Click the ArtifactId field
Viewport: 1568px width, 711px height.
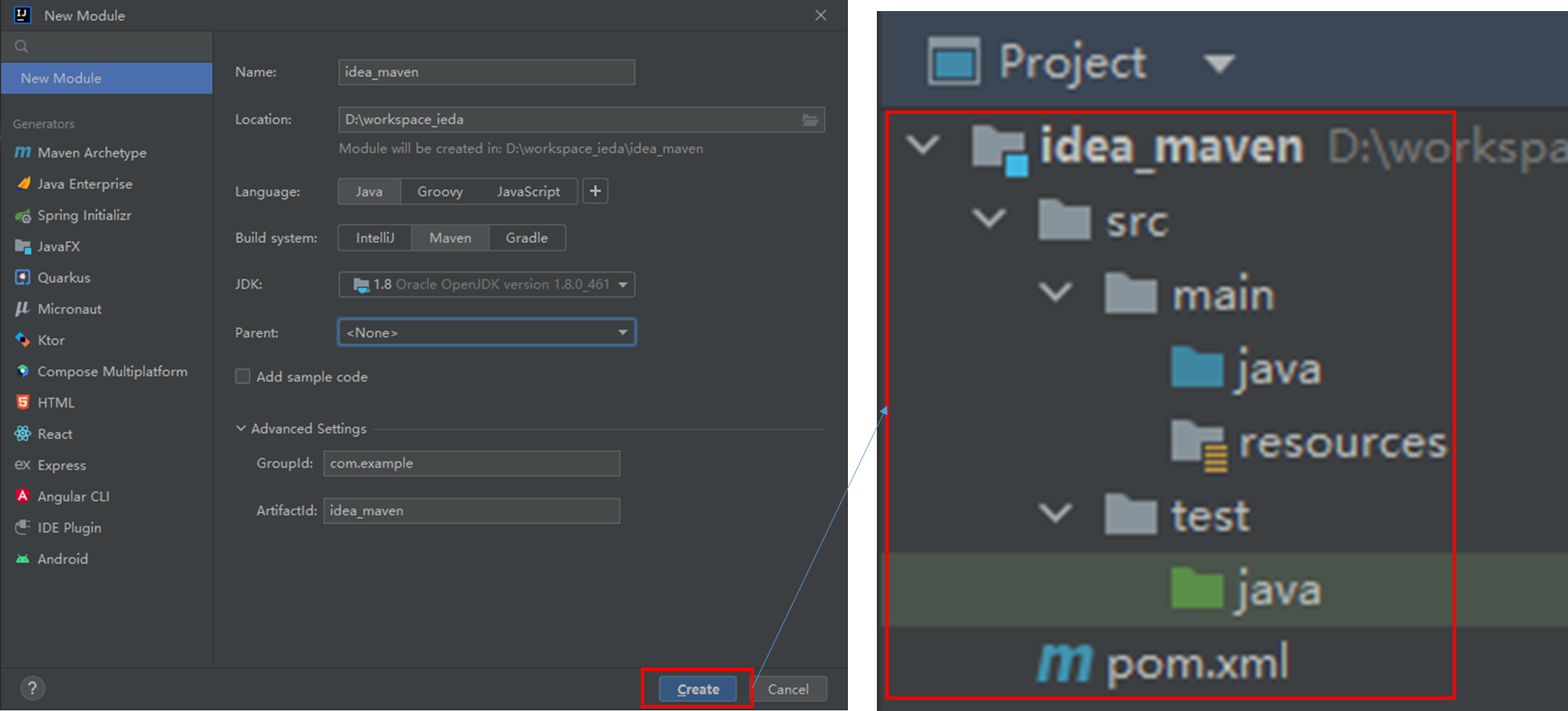pyautogui.click(x=472, y=511)
